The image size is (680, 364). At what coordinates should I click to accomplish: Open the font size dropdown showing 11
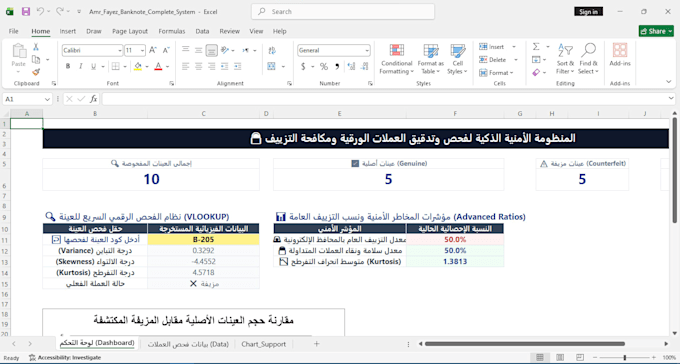[142, 51]
